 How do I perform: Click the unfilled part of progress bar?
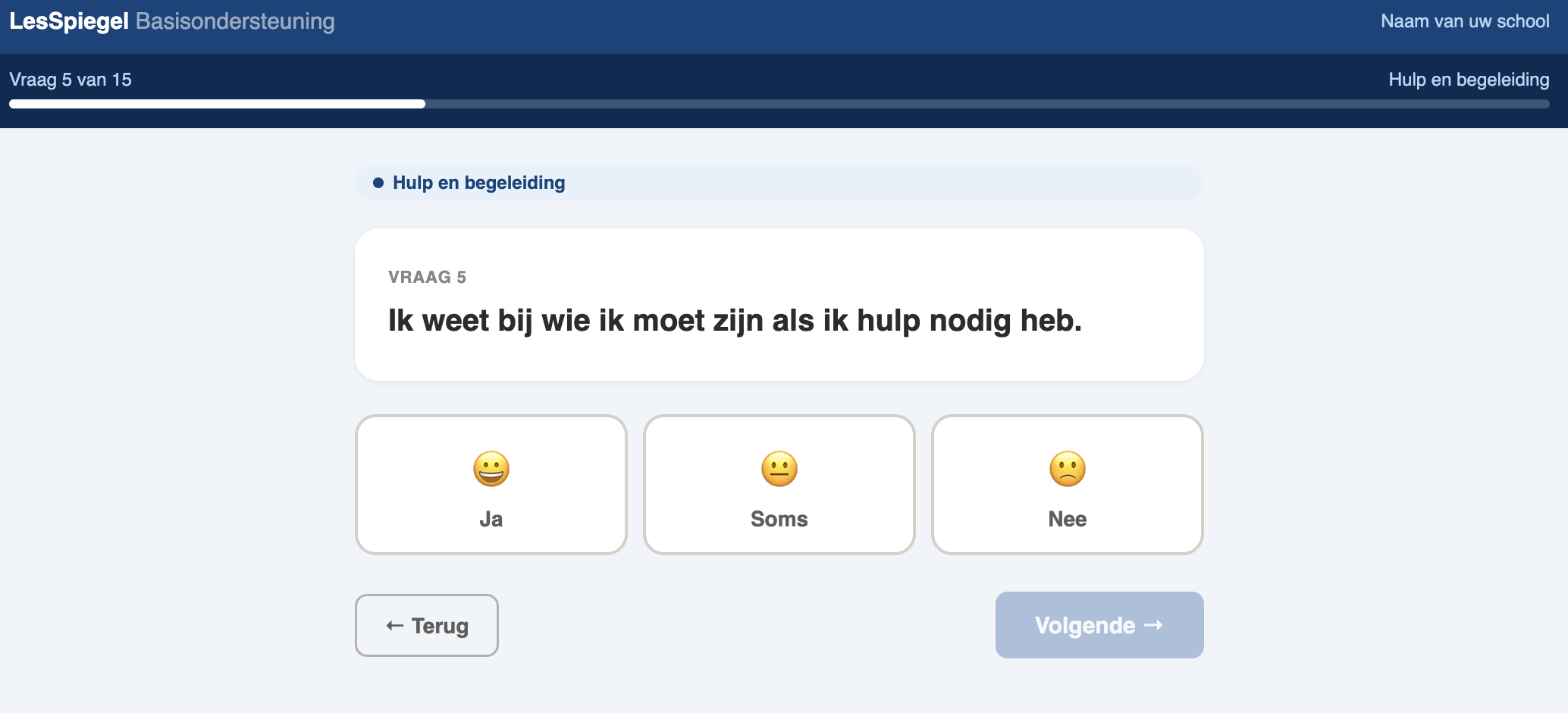[x=986, y=104]
